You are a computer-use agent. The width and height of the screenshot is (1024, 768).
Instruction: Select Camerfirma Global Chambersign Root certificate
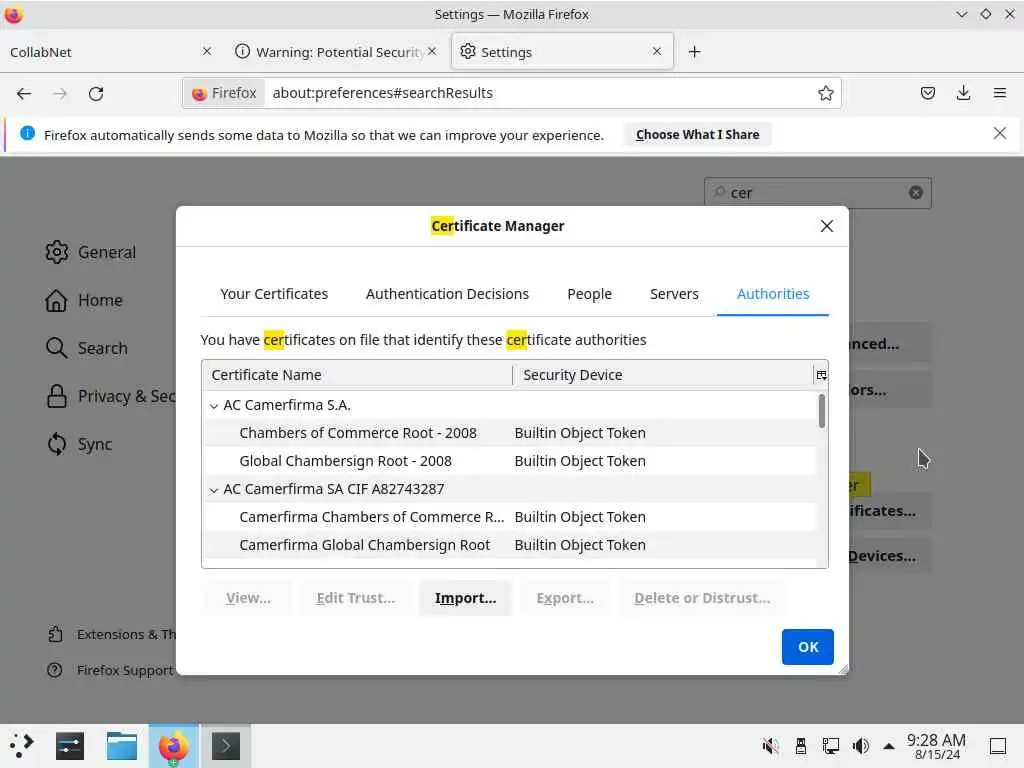[509, 545]
